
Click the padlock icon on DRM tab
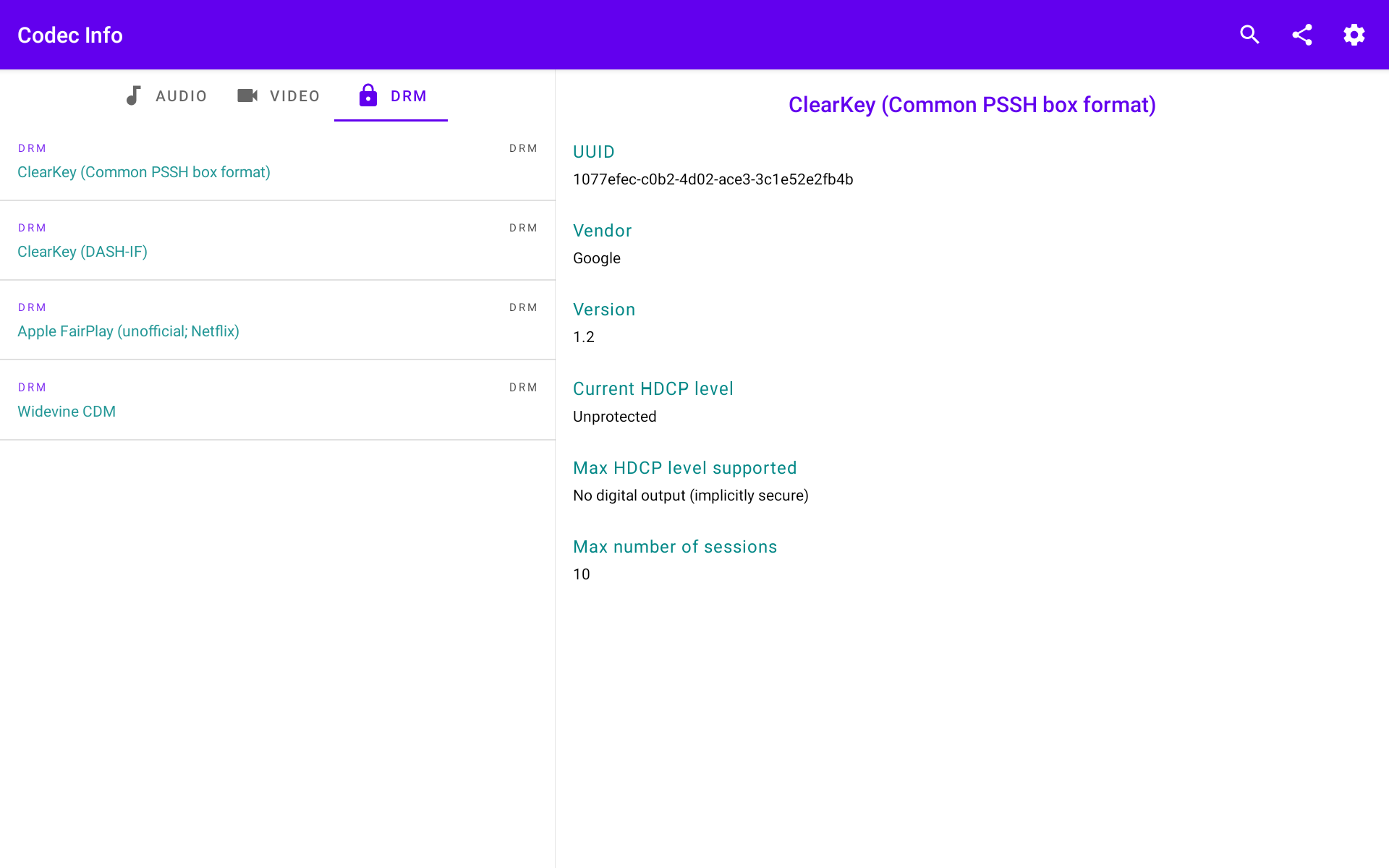[367, 95]
